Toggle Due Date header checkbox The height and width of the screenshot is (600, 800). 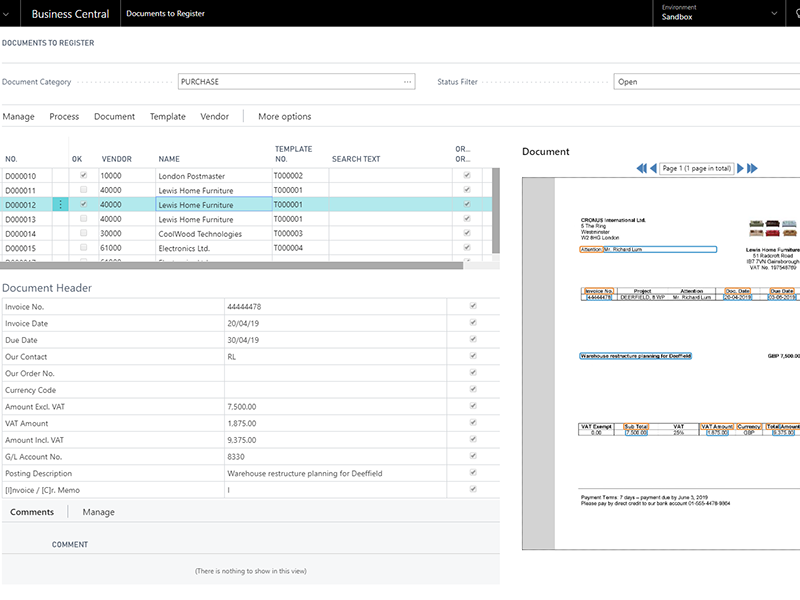click(473, 339)
